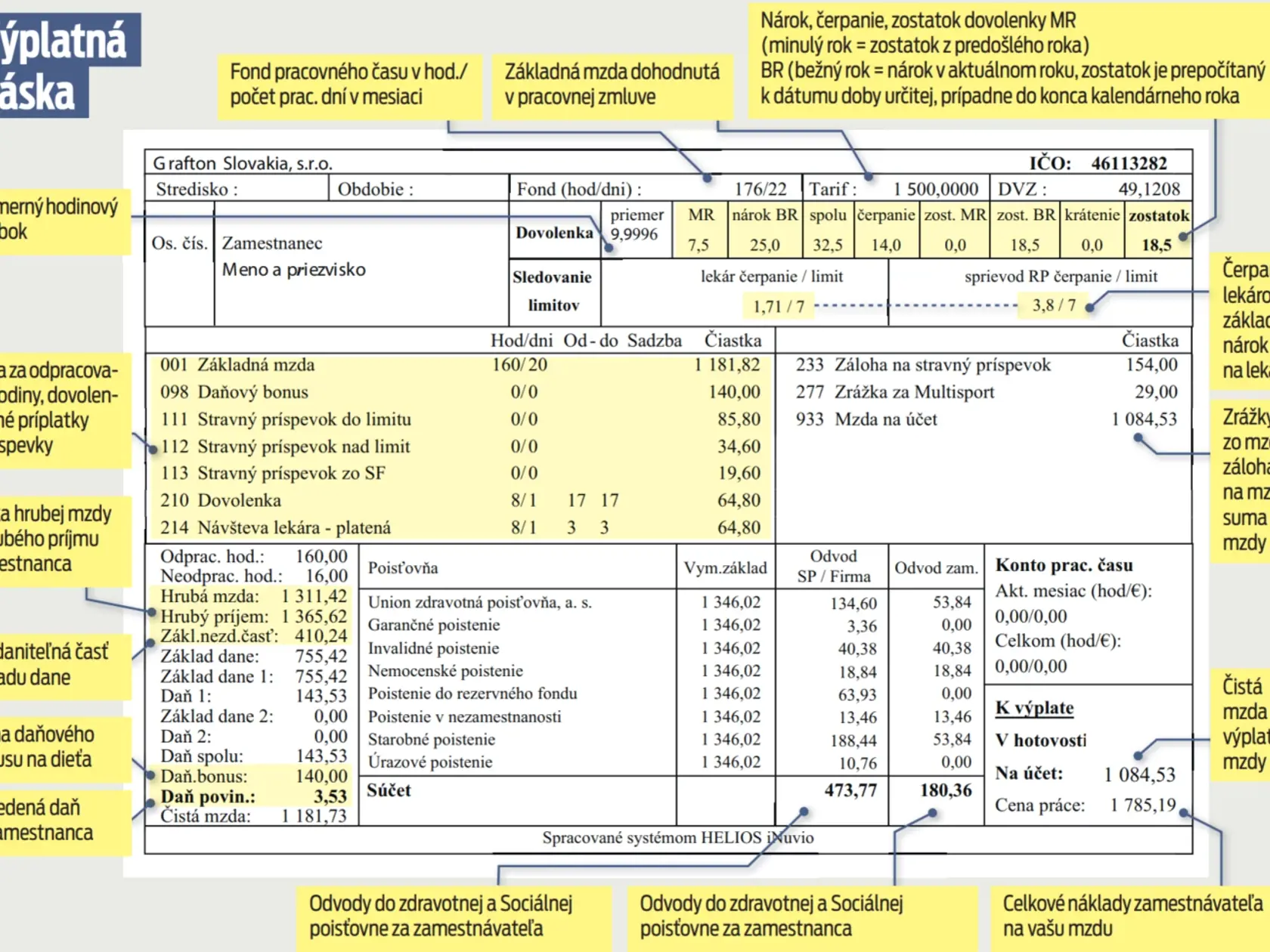
Task: Click the Starobné poistenie row
Action: tap(669, 740)
